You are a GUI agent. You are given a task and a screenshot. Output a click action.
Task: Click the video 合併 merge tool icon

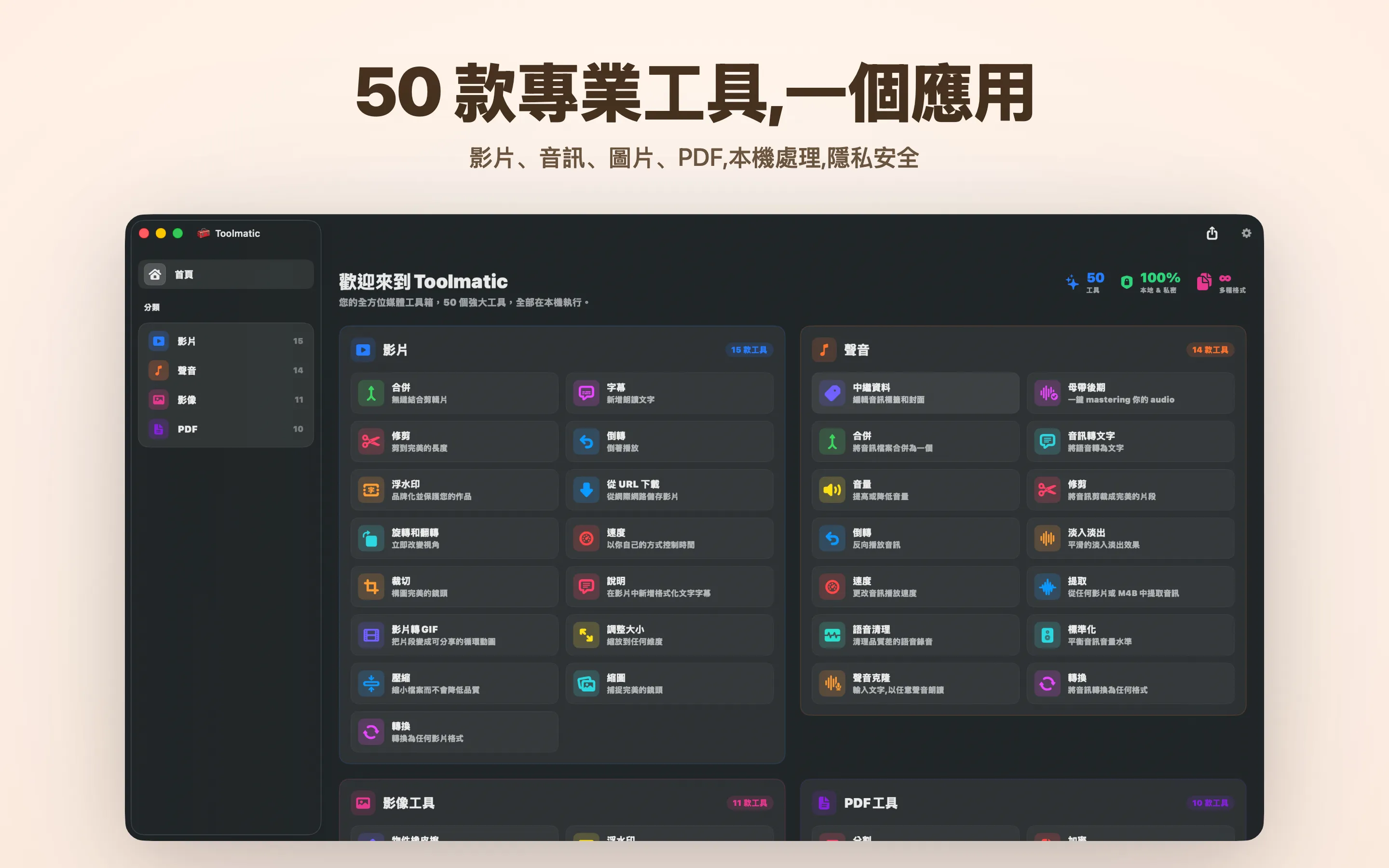coord(371,393)
